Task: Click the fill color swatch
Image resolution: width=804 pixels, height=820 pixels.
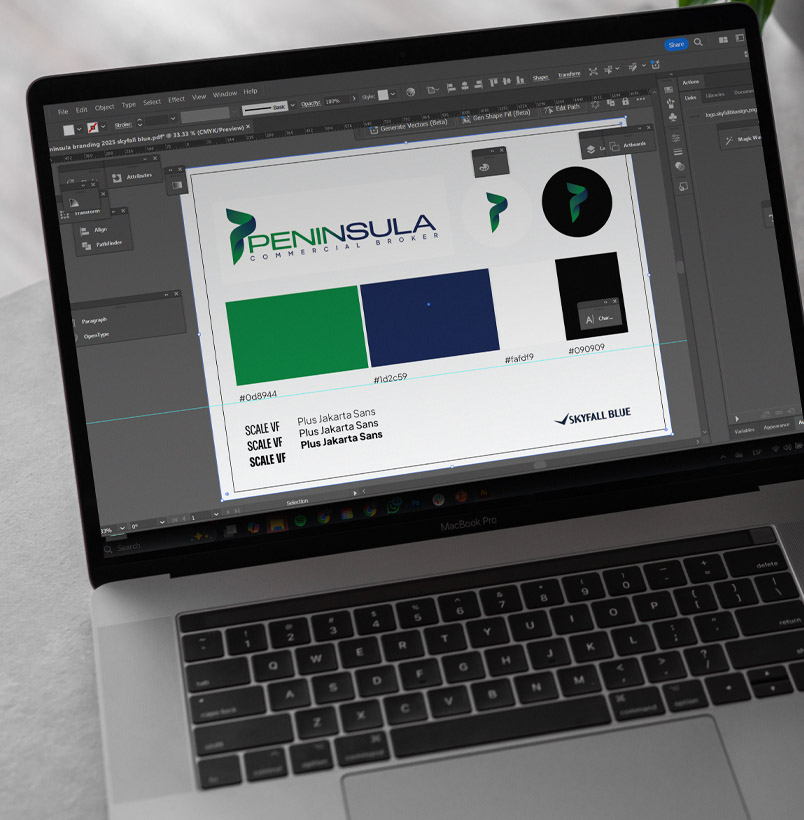Action: point(69,130)
